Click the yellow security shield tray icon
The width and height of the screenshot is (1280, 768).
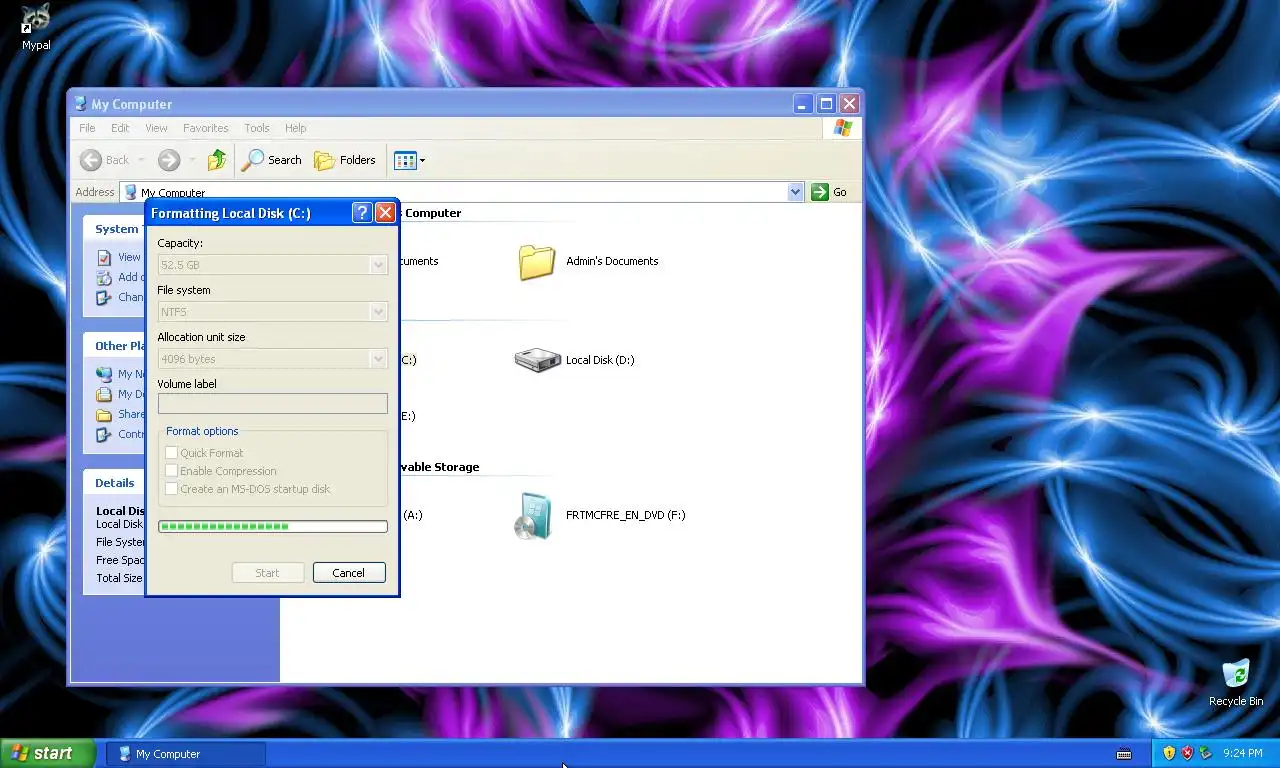[x=1169, y=753]
